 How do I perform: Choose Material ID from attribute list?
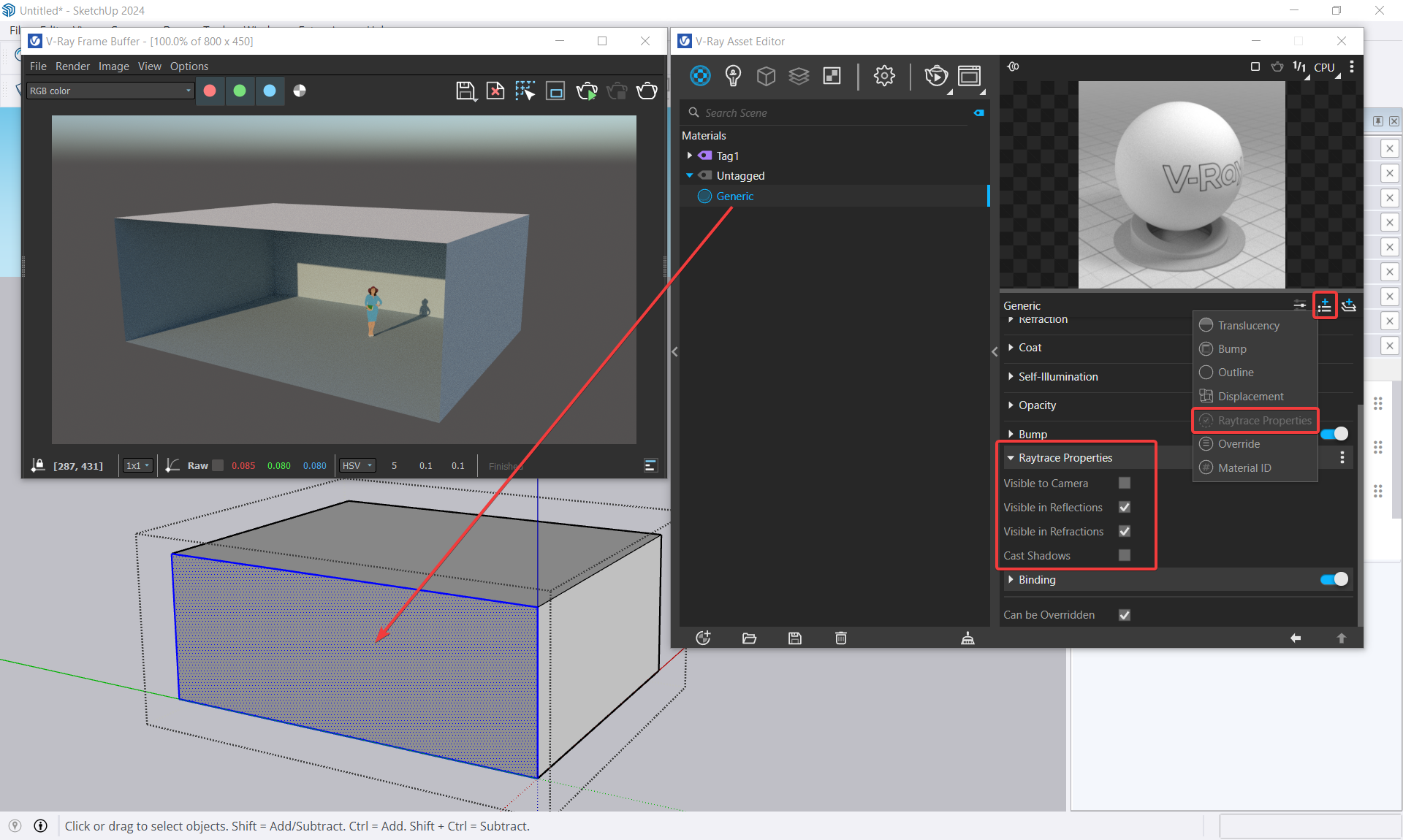coord(1255,467)
